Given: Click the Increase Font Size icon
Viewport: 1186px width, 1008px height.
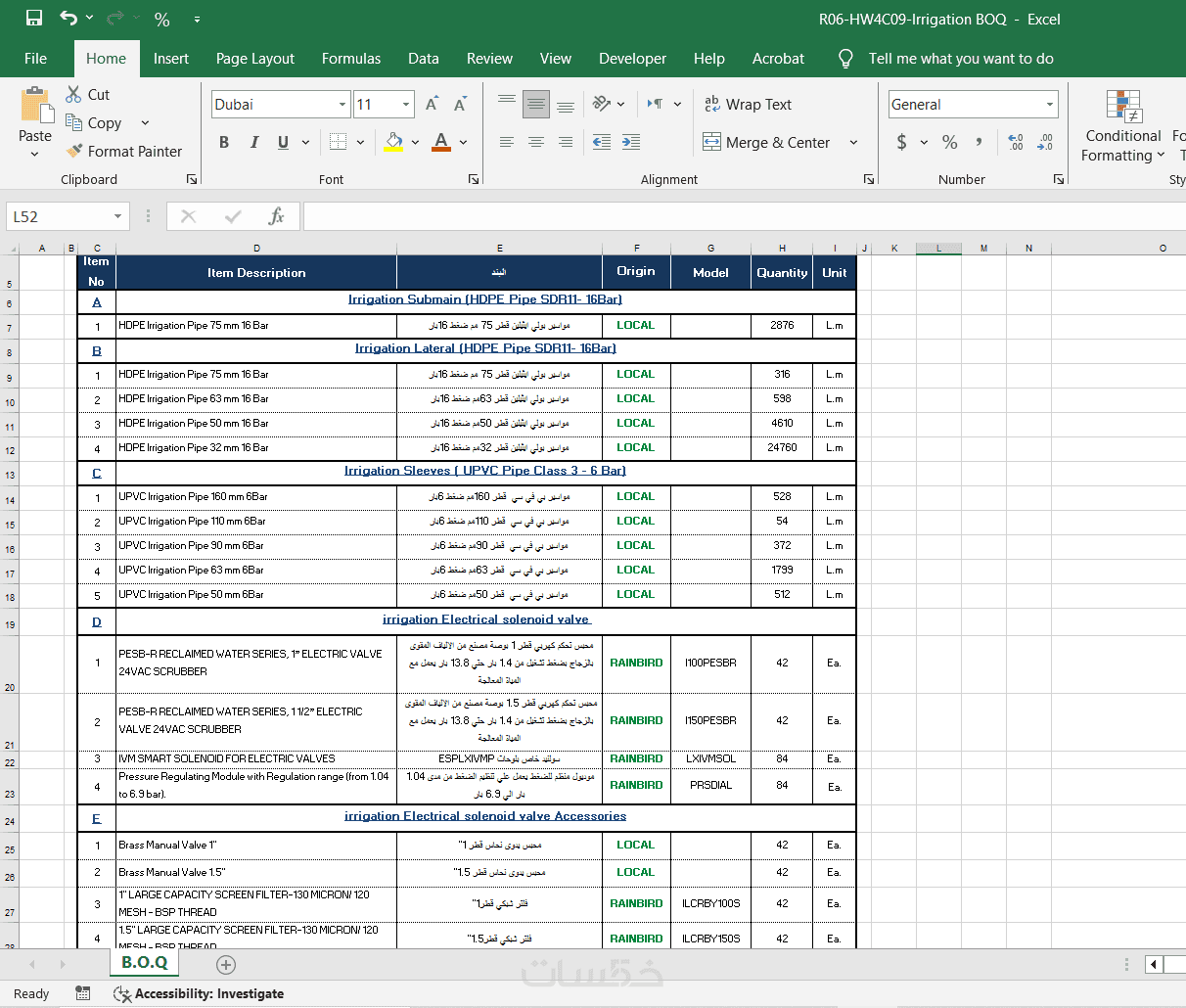Looking at the screenshot, I should (x=432, y=105).
